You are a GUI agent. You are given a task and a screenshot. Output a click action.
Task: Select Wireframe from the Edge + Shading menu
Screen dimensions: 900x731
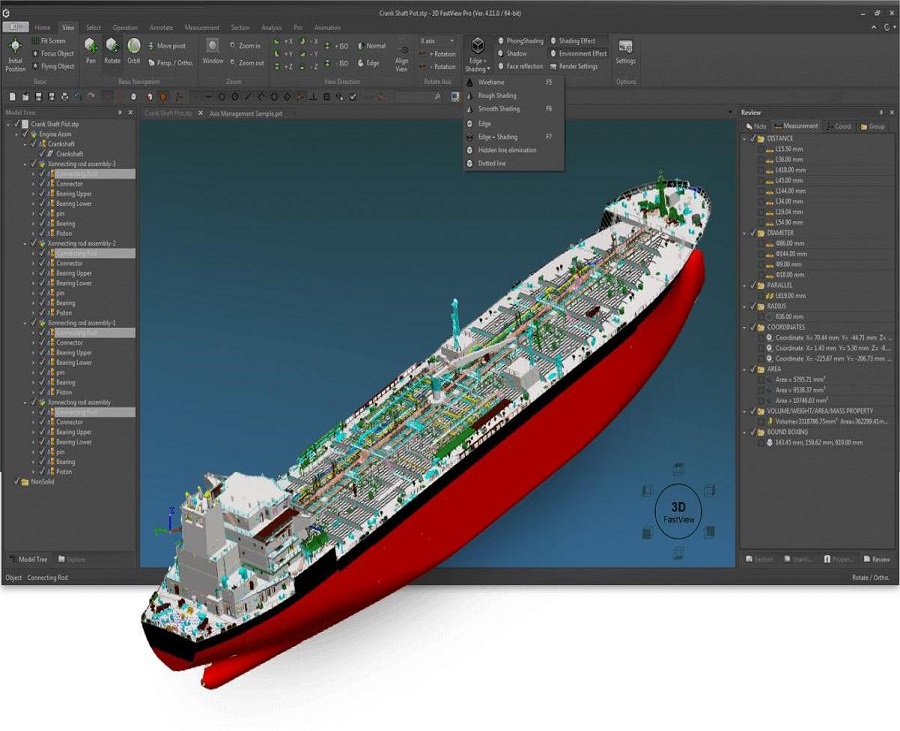pos(492,82)
